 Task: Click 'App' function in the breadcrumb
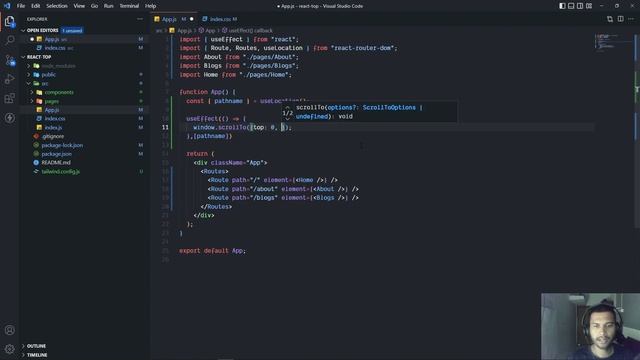point(210,31)
